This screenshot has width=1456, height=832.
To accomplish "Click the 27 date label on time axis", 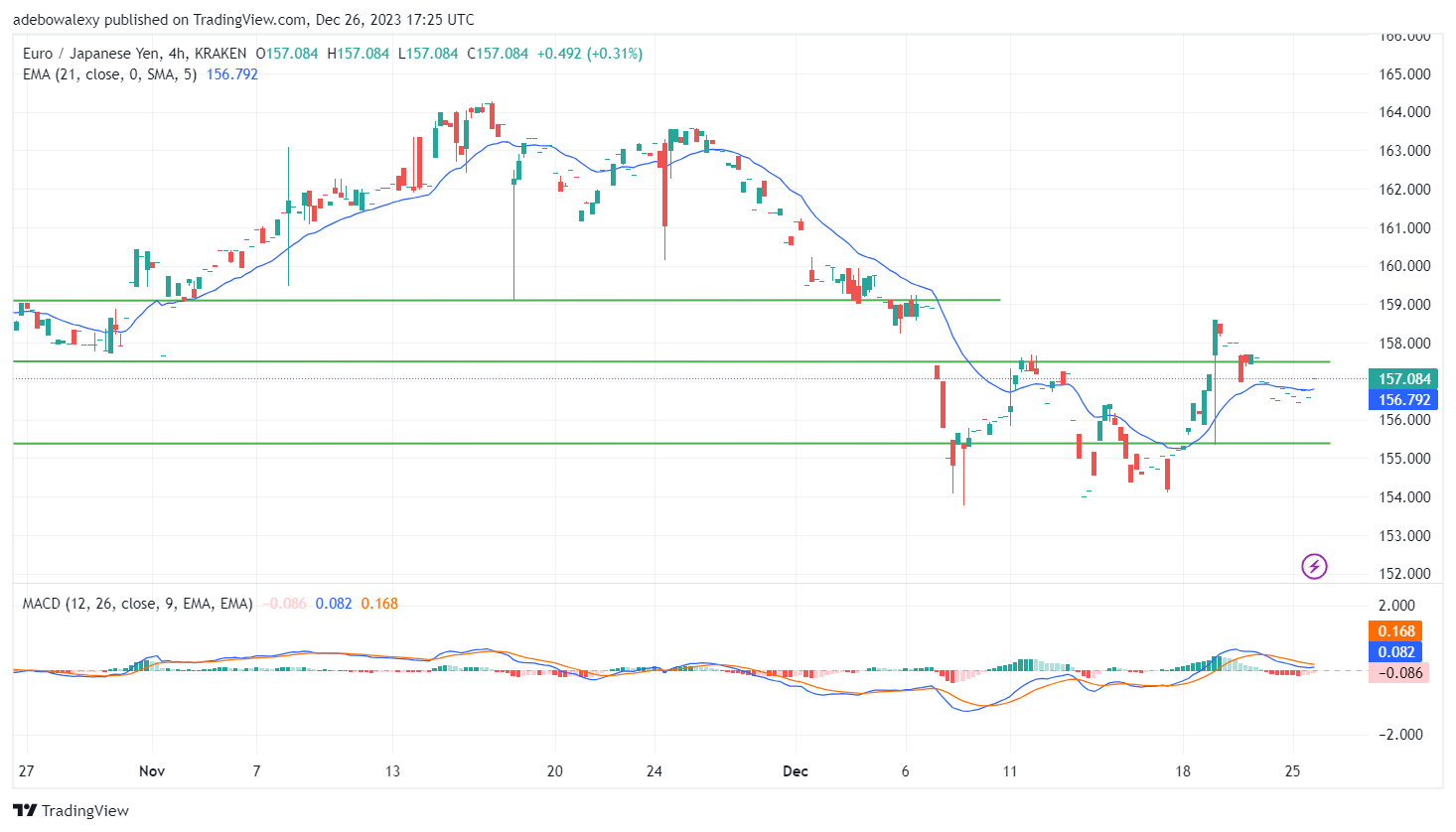I will (26, 771).
